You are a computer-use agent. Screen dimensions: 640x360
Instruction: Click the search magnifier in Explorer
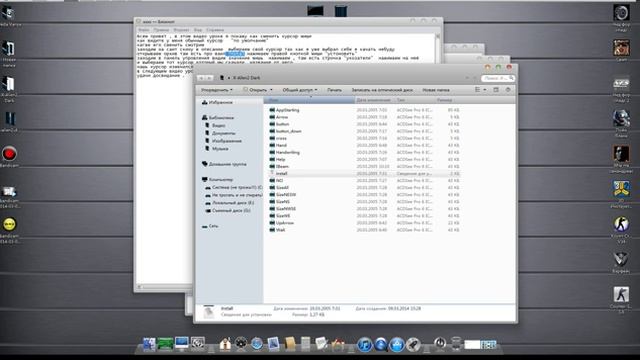[511, 78]
